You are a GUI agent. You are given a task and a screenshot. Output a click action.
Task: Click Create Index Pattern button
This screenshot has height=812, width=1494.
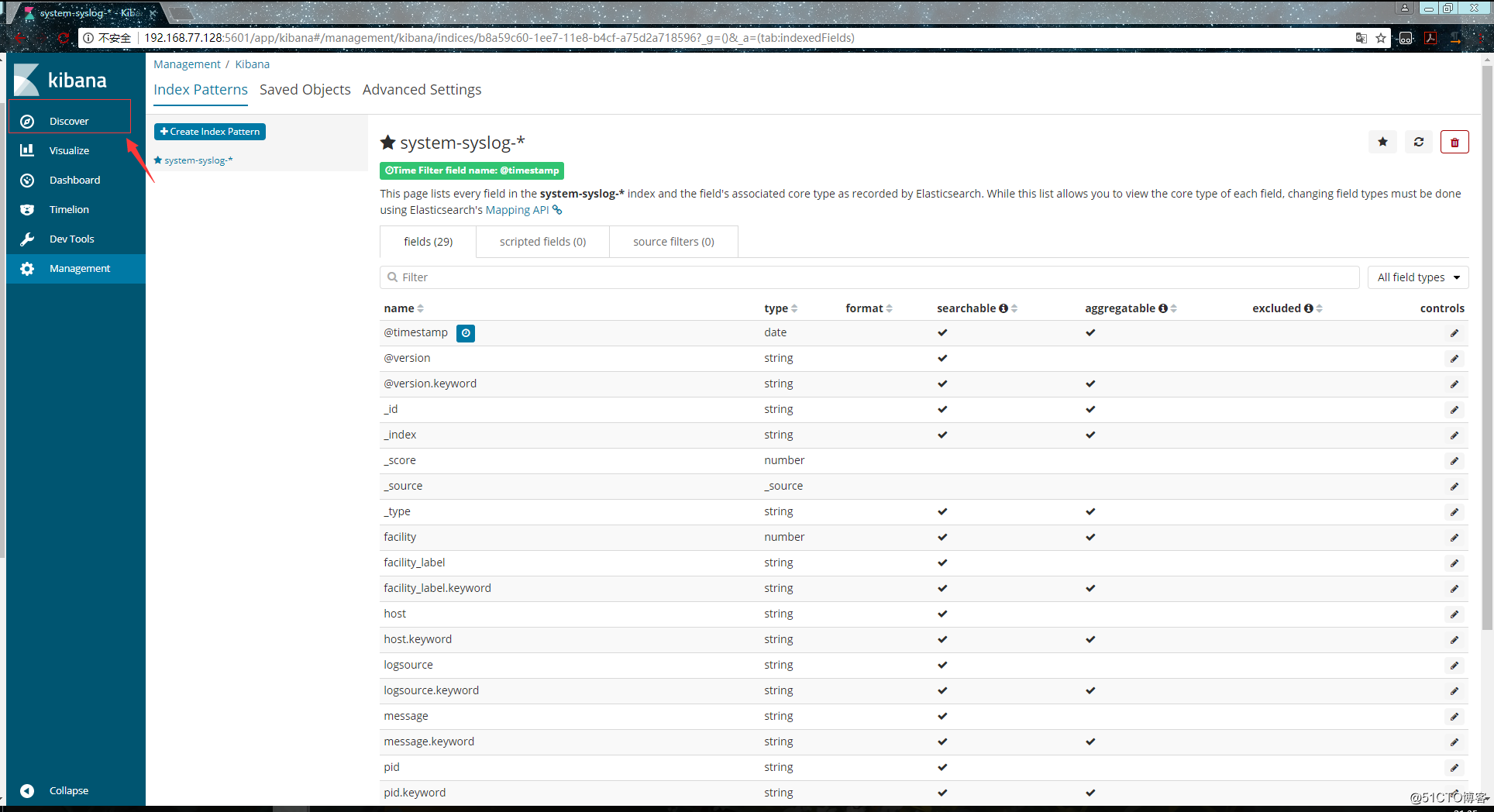210,132
